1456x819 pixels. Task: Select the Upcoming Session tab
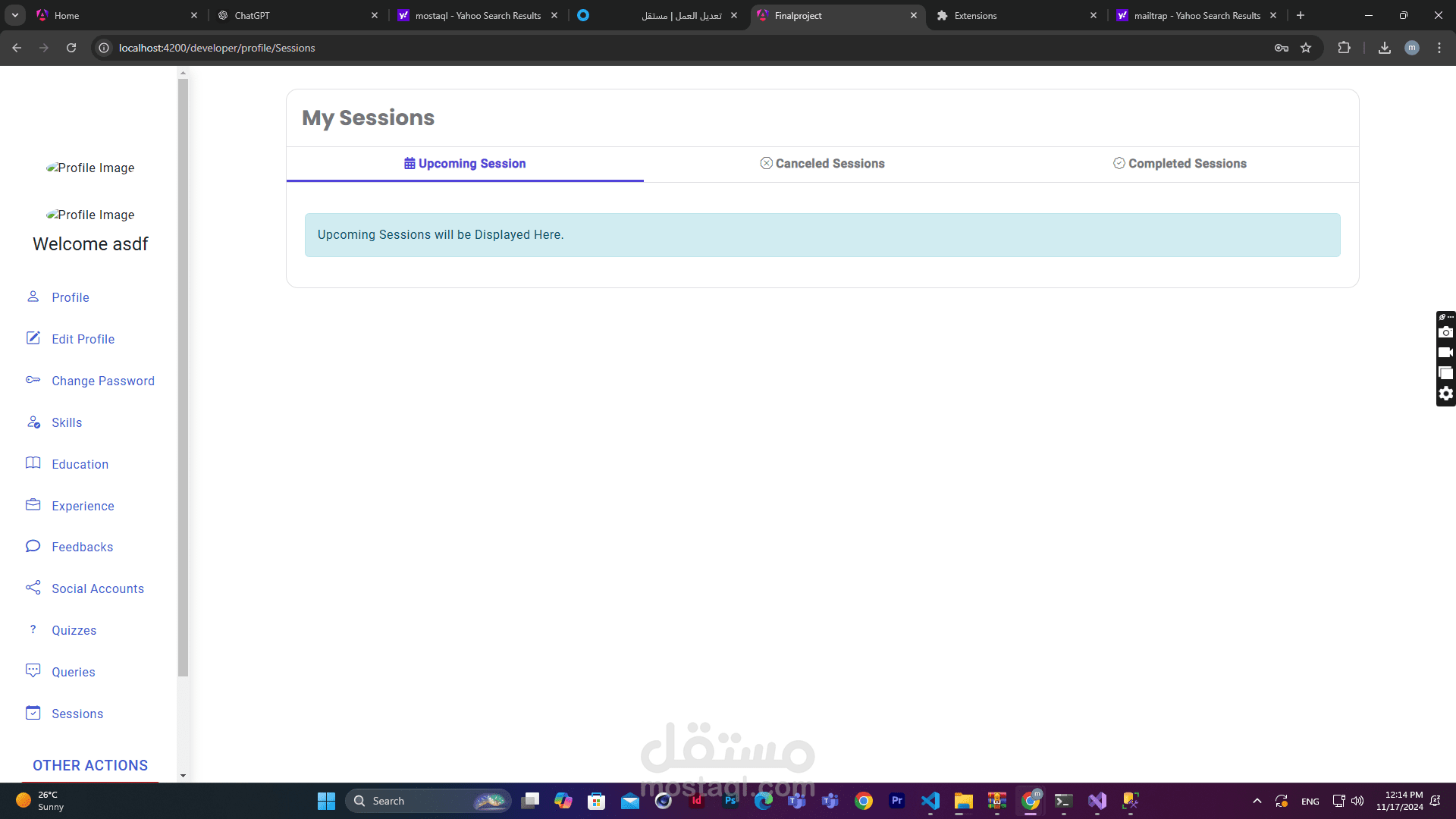[465, 164]
